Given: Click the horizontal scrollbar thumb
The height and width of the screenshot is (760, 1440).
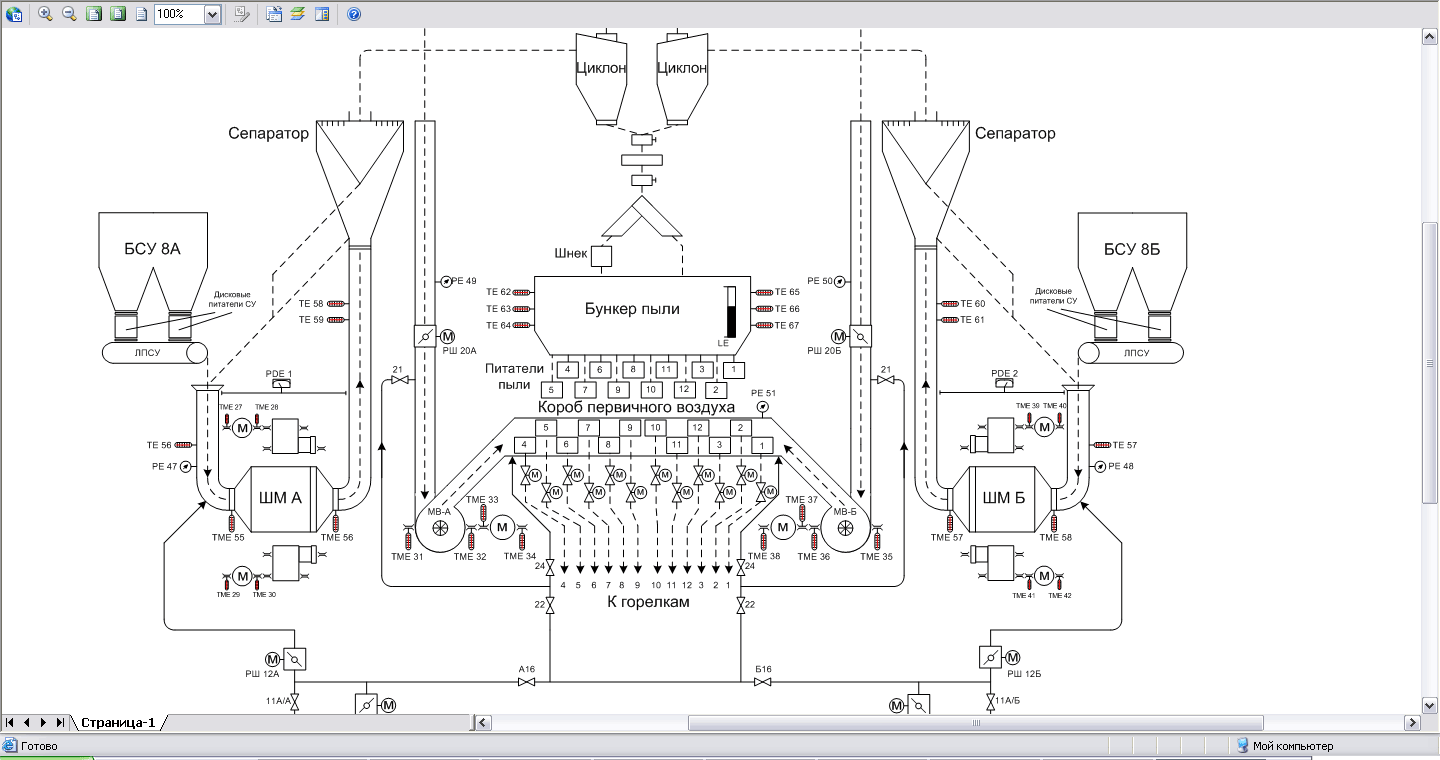Looking at the screenshot, I should pos(976,722).
